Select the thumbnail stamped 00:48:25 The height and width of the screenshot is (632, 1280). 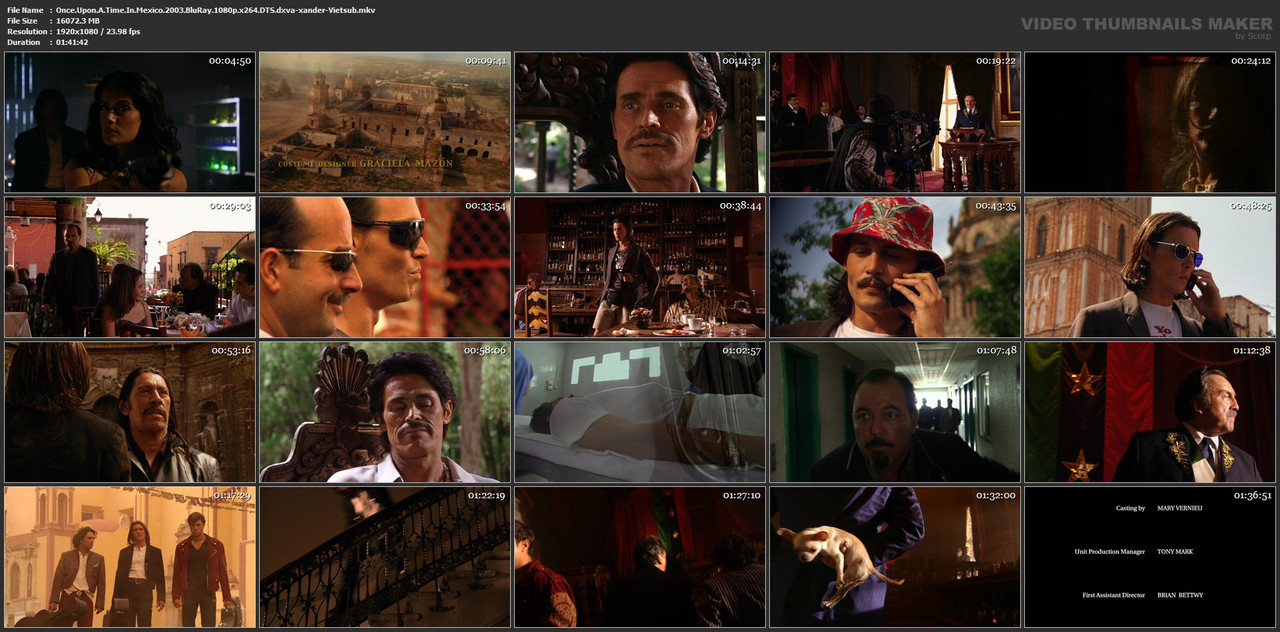pyautogui.click(x=1150, y=267)
